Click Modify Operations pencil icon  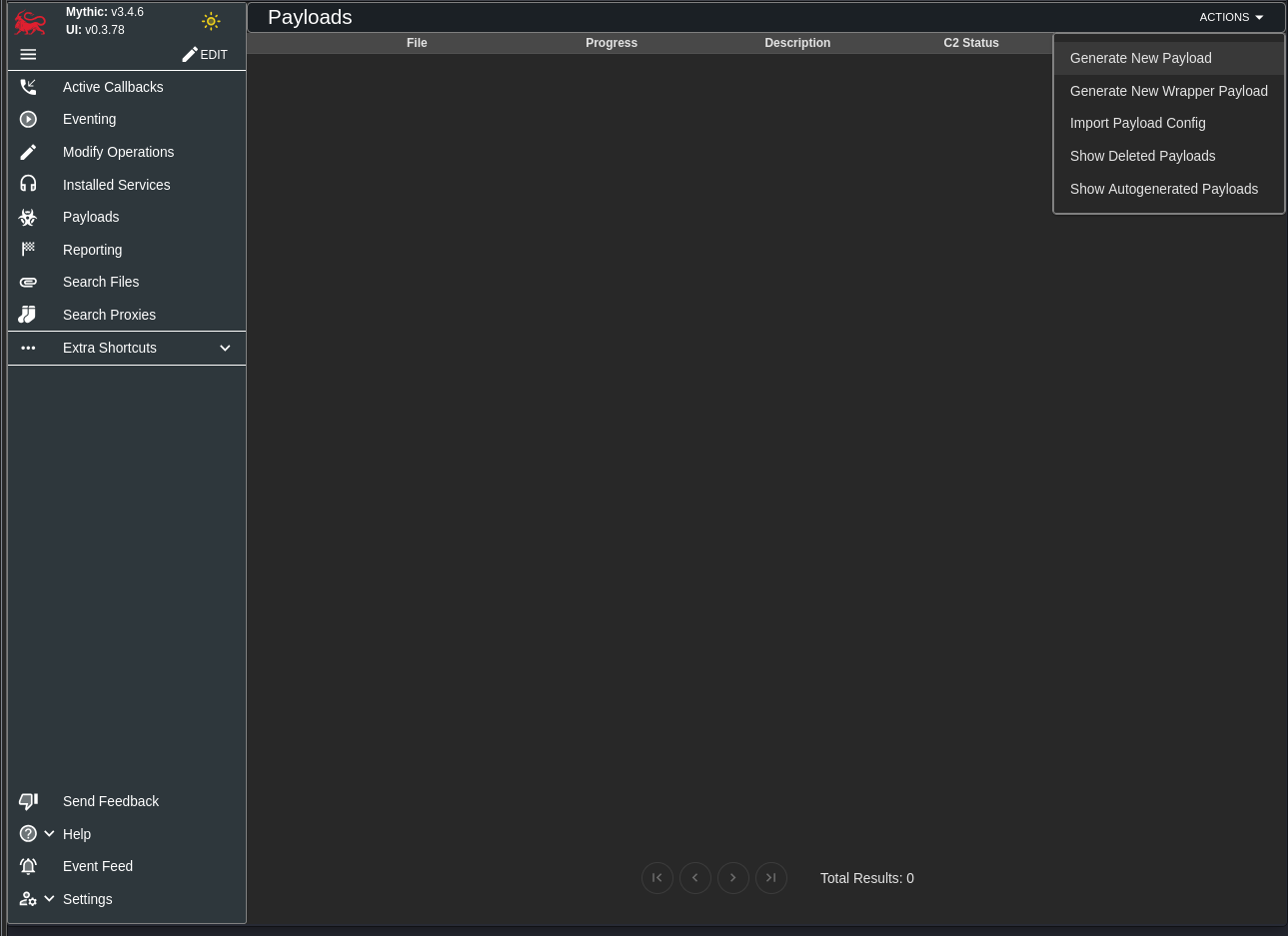click(x=28, y=152)
